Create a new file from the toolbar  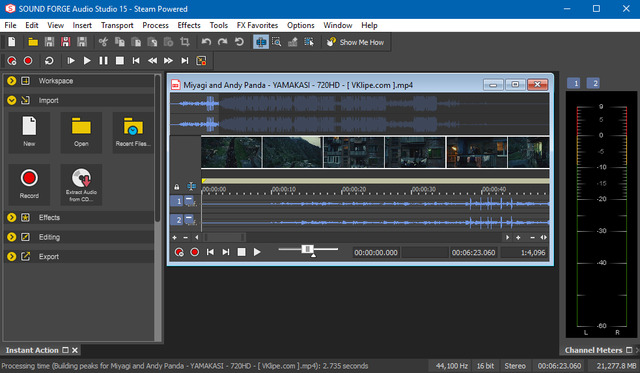[12, 42]
